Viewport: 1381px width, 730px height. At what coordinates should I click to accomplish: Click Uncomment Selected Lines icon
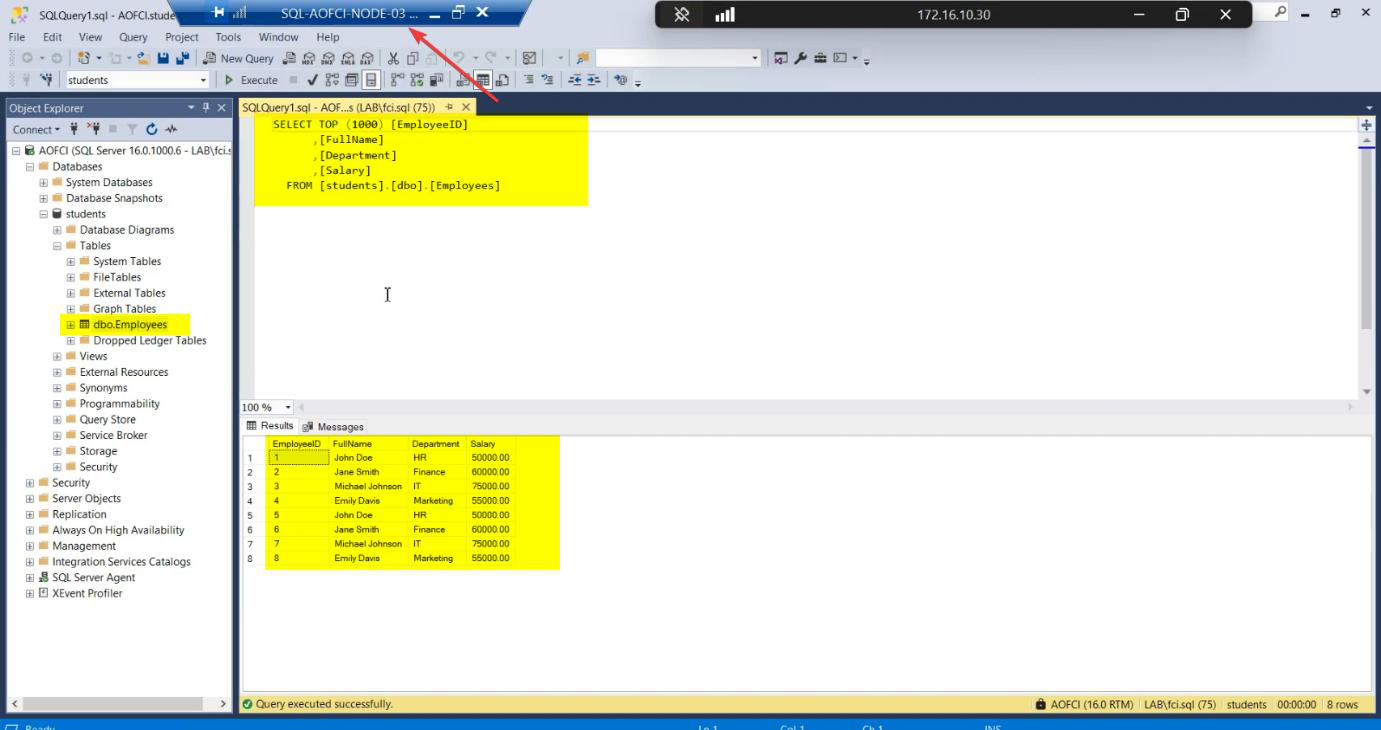point(547,80)
